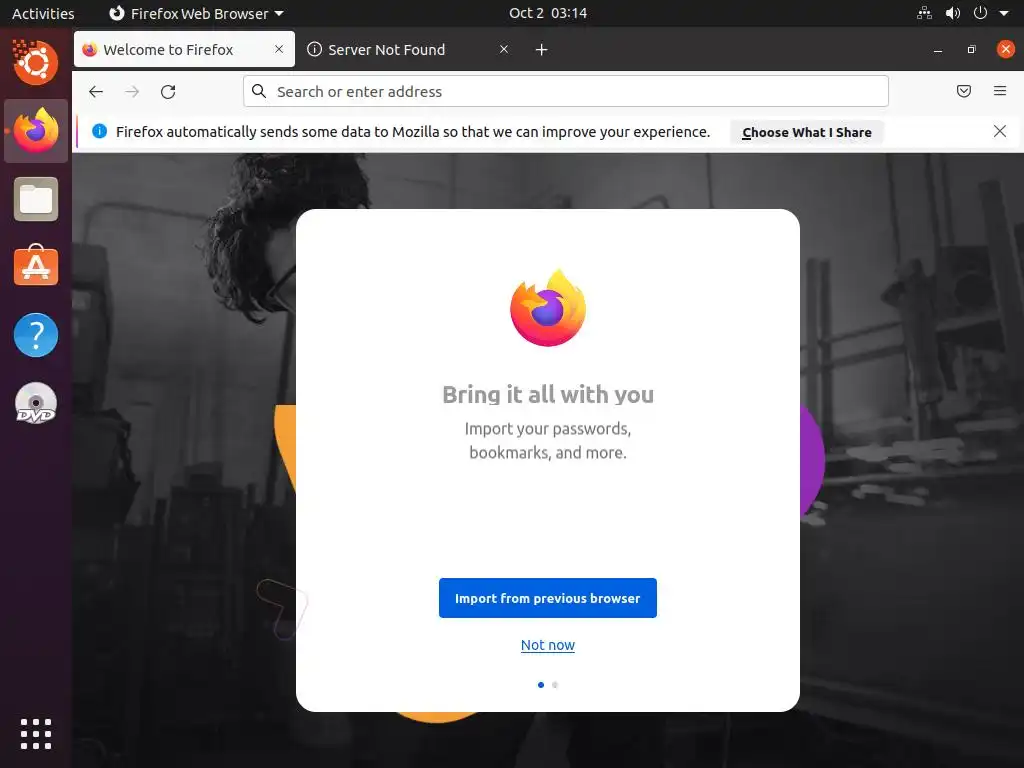
Task: Open the Help app in the dock
Action: coord(36,335)
